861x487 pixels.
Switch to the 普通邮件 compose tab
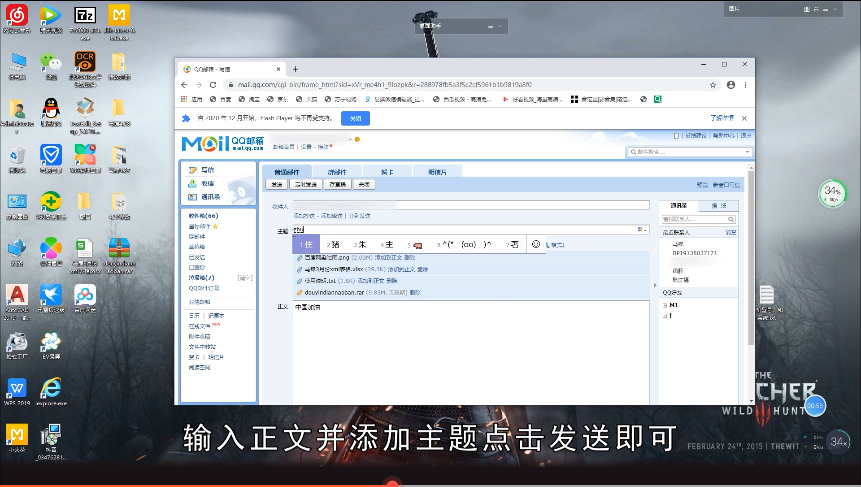click(x=287, y=172)
